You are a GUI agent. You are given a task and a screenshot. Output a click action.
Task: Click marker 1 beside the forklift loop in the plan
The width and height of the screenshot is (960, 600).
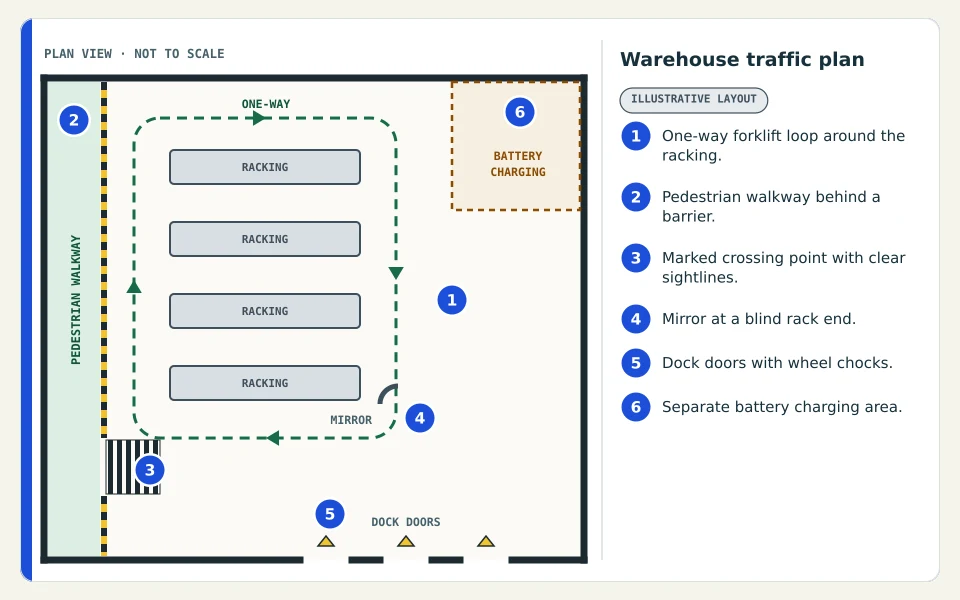click(x=452, y=300)
